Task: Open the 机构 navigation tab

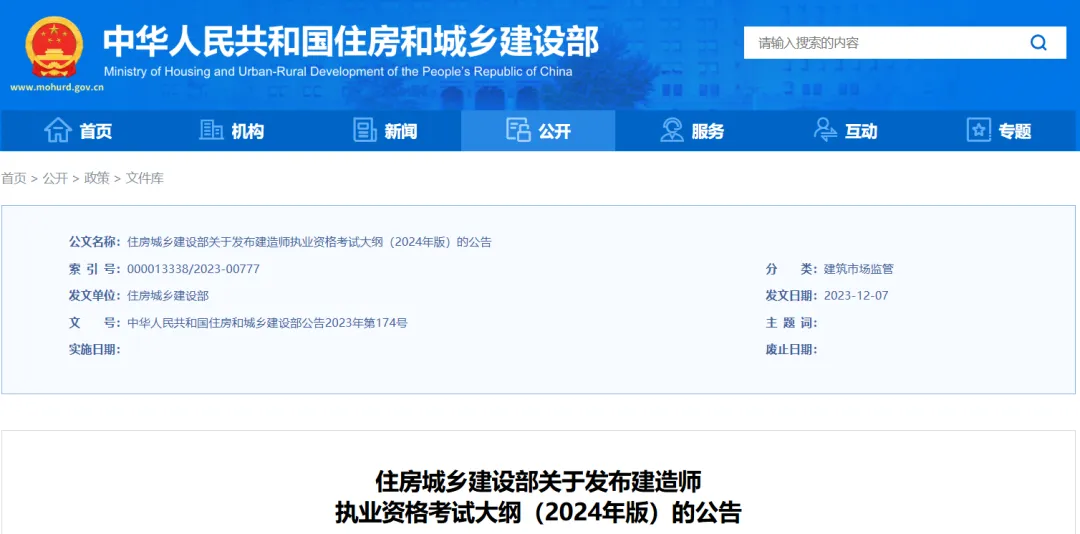Action: click(231, 130)
